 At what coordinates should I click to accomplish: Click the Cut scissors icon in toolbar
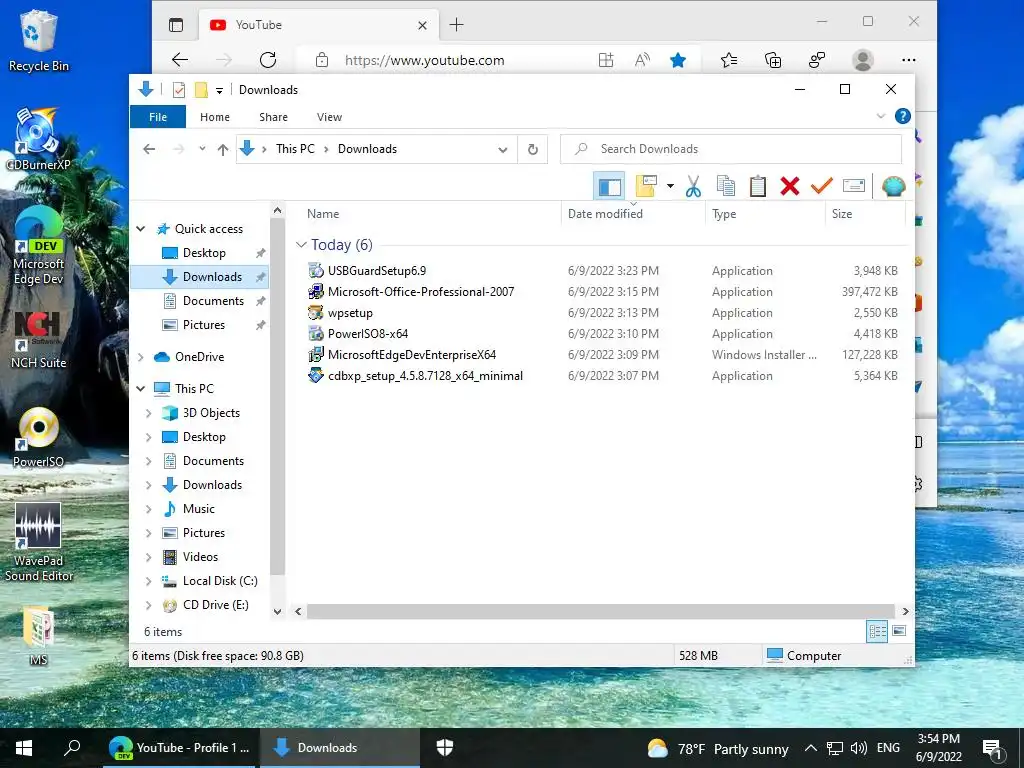(694, 186)
